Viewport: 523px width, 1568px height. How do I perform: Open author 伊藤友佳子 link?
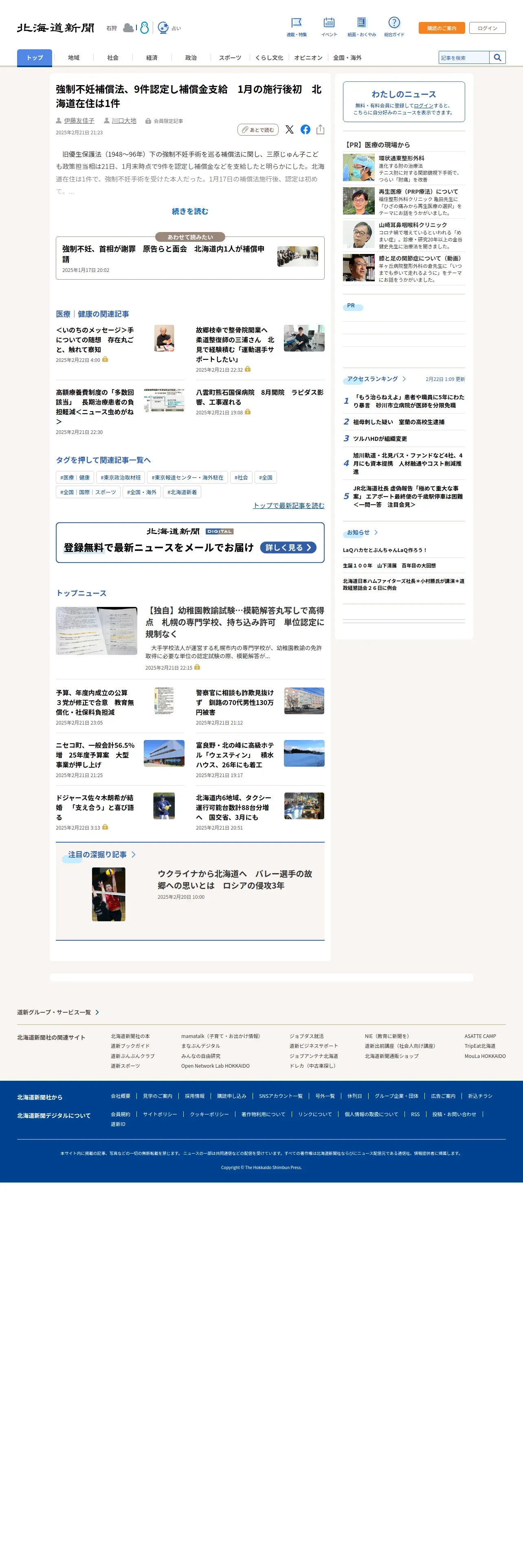[79, 120]
